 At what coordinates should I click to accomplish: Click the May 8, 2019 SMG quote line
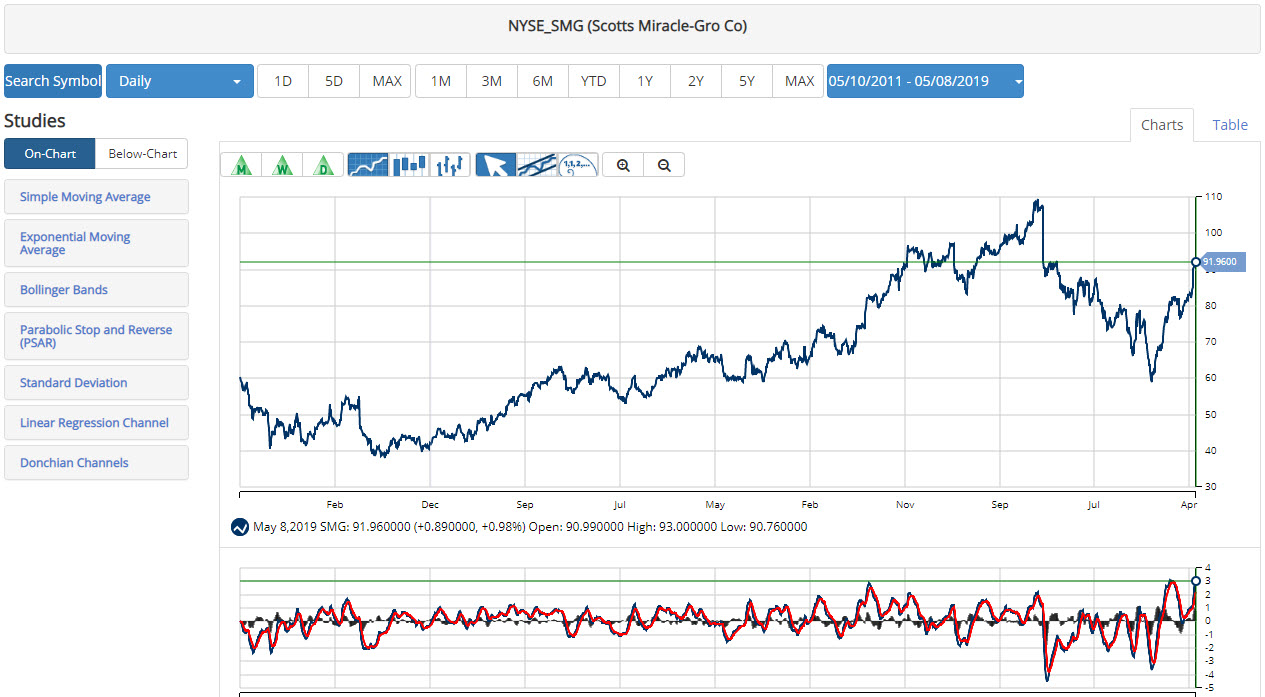tap(530, 527)
